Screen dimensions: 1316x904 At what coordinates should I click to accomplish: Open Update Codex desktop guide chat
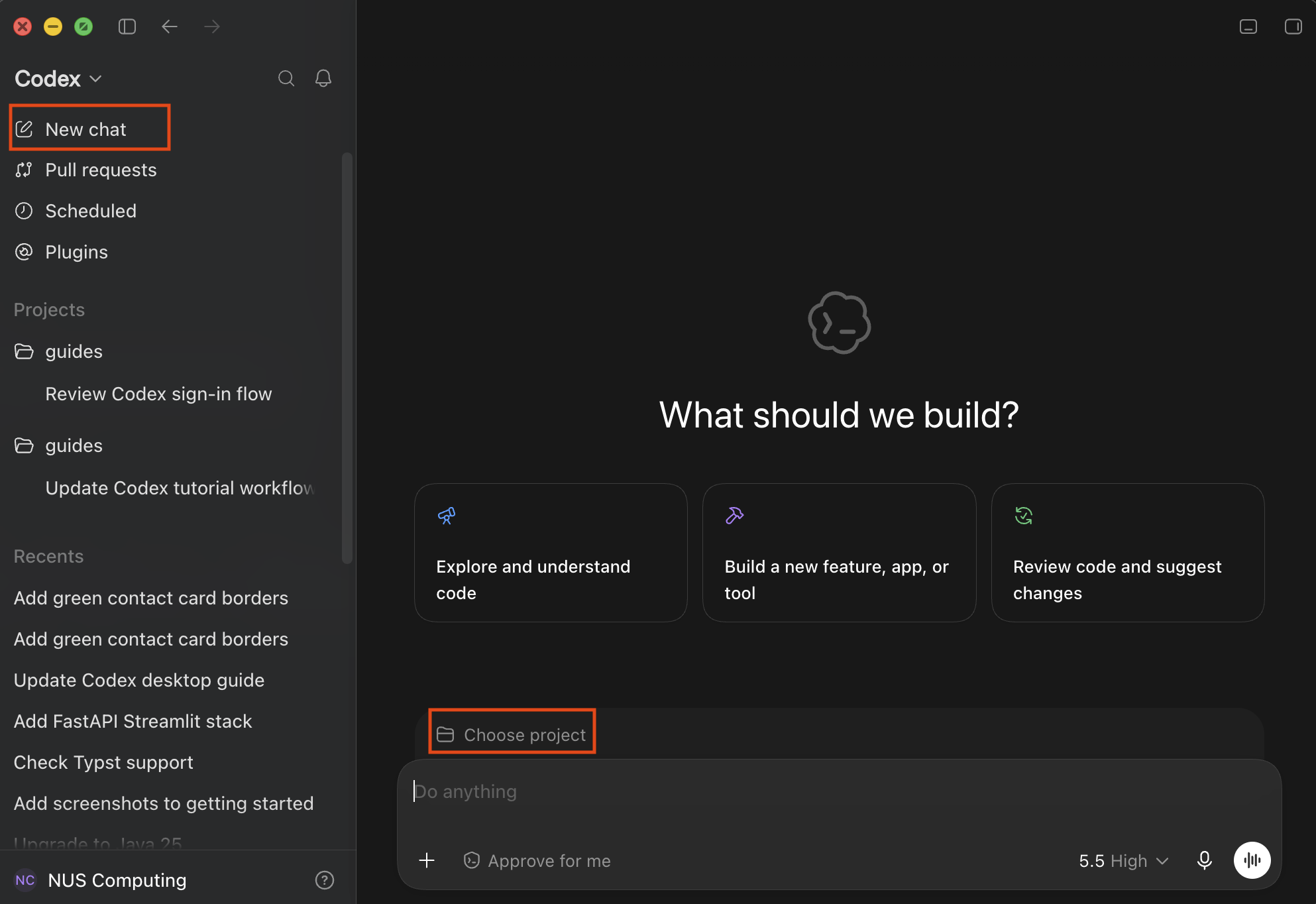[x=139, y=680]
